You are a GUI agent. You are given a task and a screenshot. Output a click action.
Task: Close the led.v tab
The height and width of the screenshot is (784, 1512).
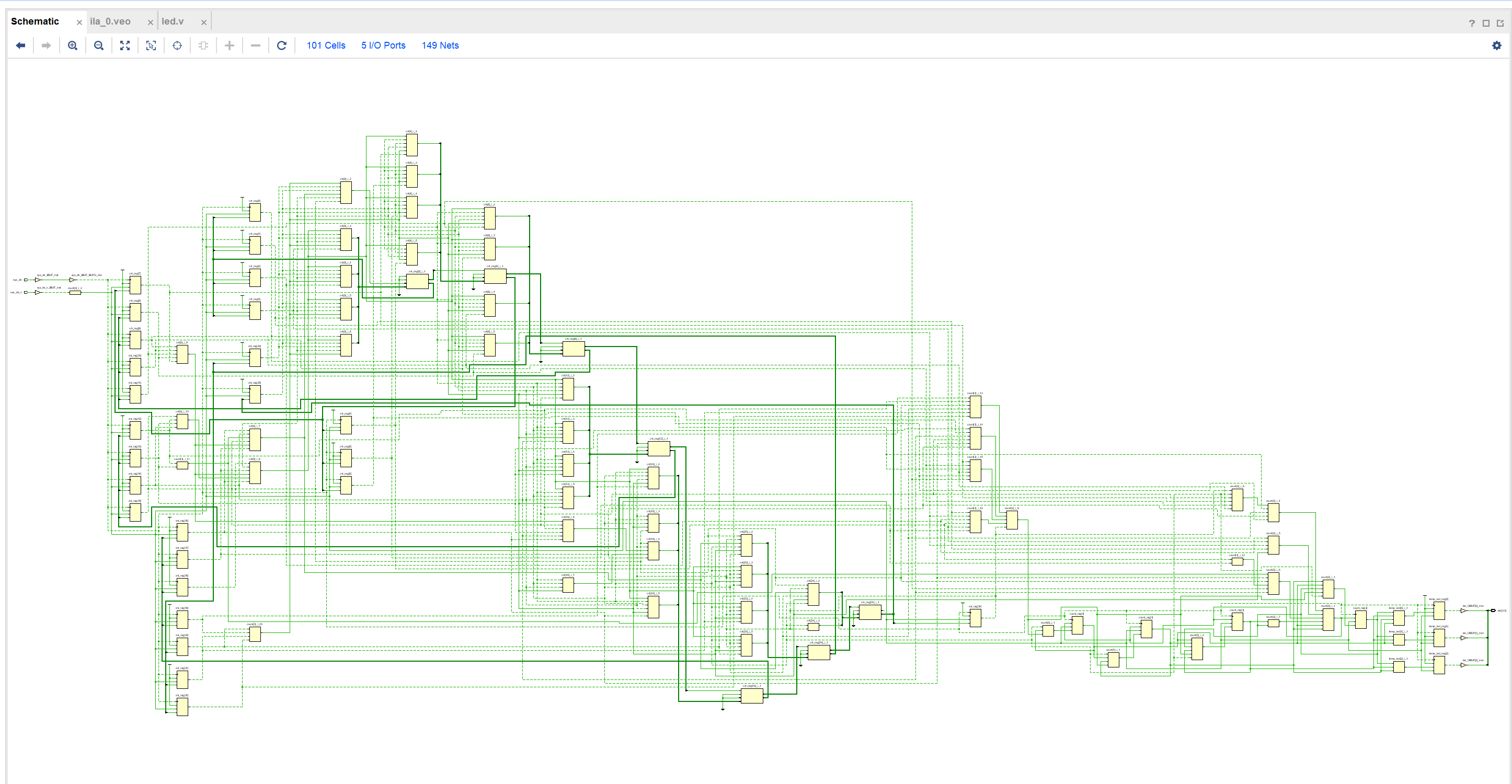(203, 21)
